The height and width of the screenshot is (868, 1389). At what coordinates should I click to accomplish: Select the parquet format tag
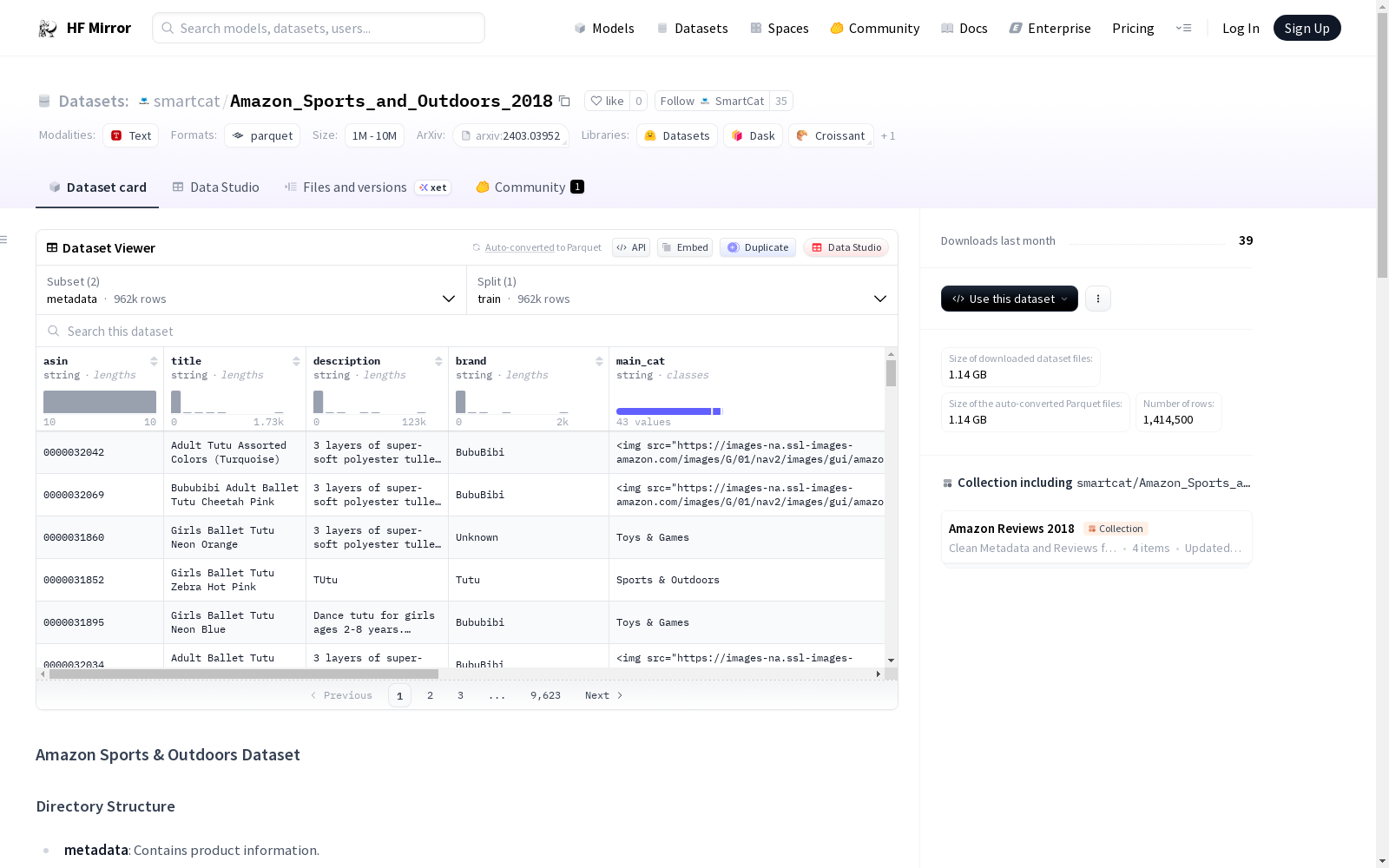click(262, 136)
